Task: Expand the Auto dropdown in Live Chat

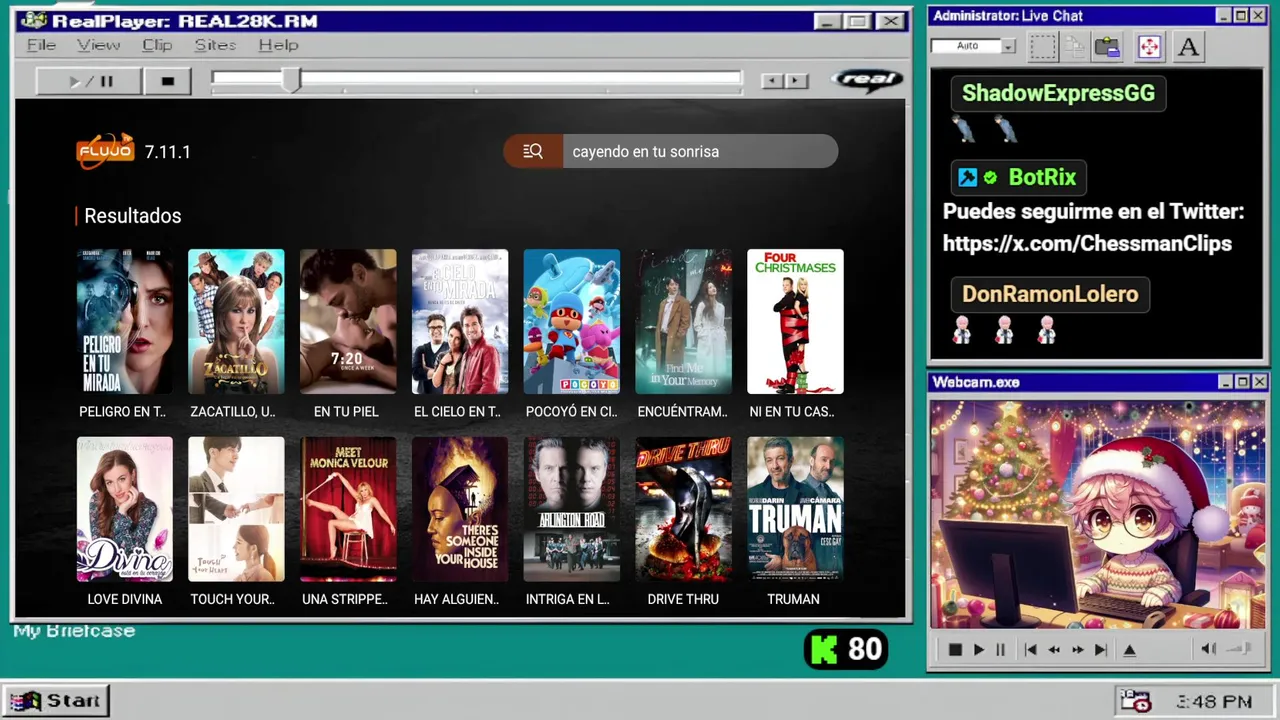Action: pos(1009,46)
